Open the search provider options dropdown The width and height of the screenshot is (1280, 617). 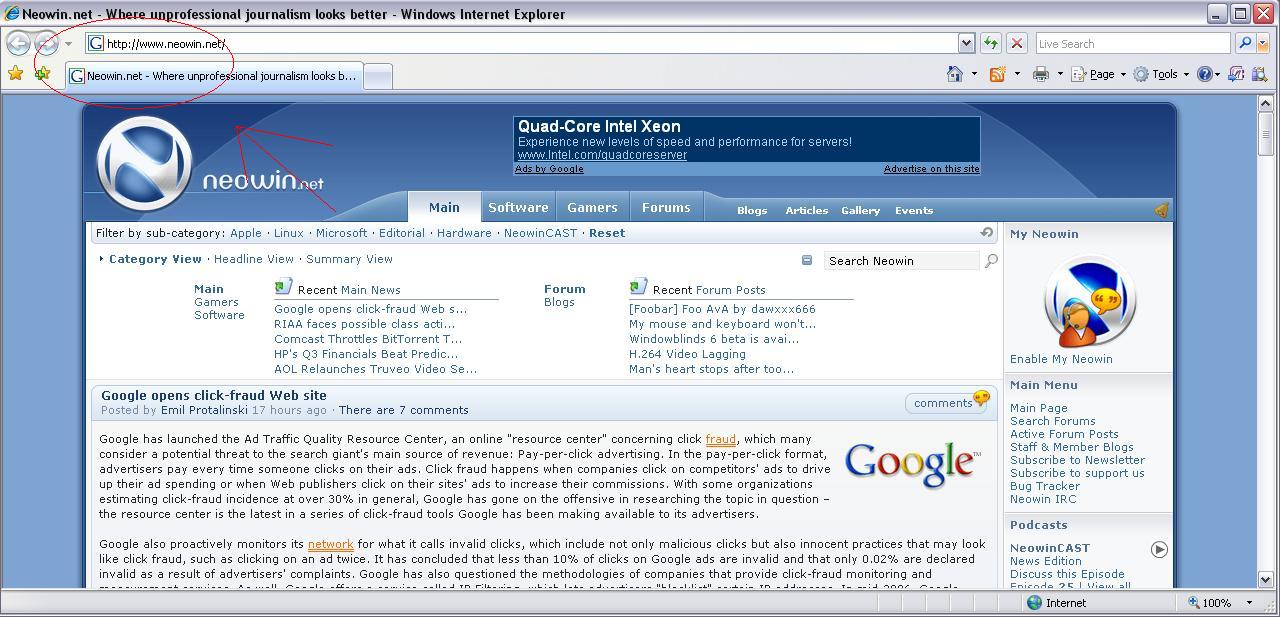[x=1263, y=44]
